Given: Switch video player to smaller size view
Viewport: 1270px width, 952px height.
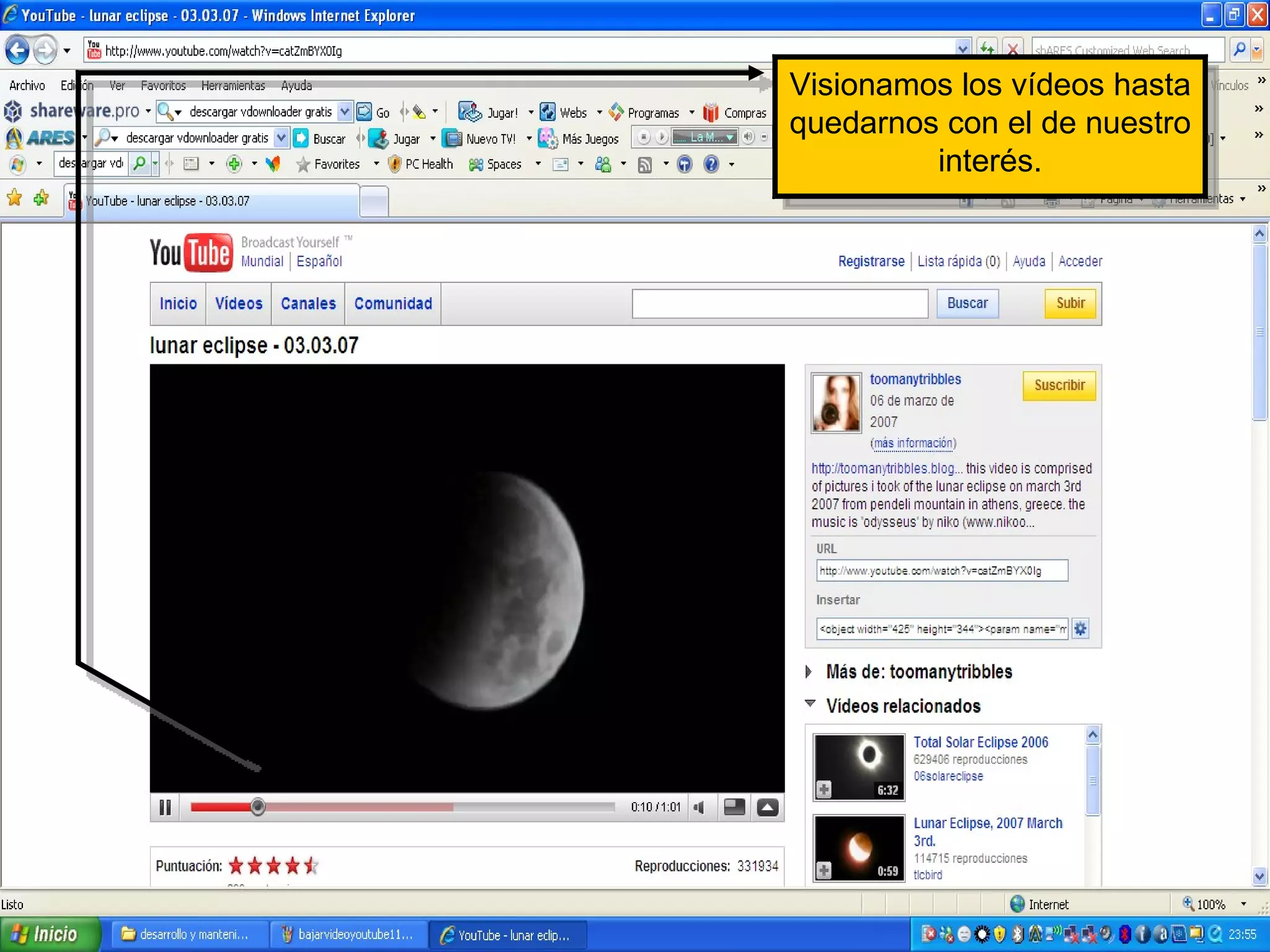Looking at the screenshot, I should 734,807.
